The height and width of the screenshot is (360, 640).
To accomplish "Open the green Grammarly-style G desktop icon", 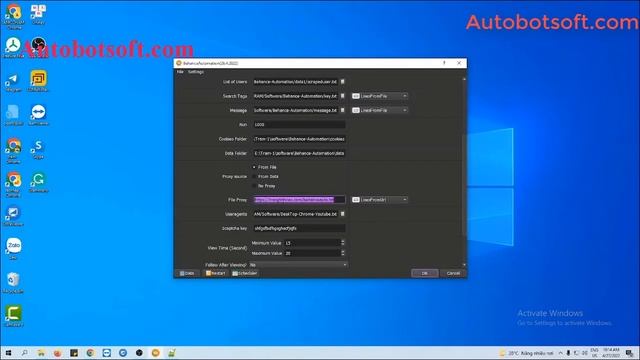I will click(x=38, y=182).
